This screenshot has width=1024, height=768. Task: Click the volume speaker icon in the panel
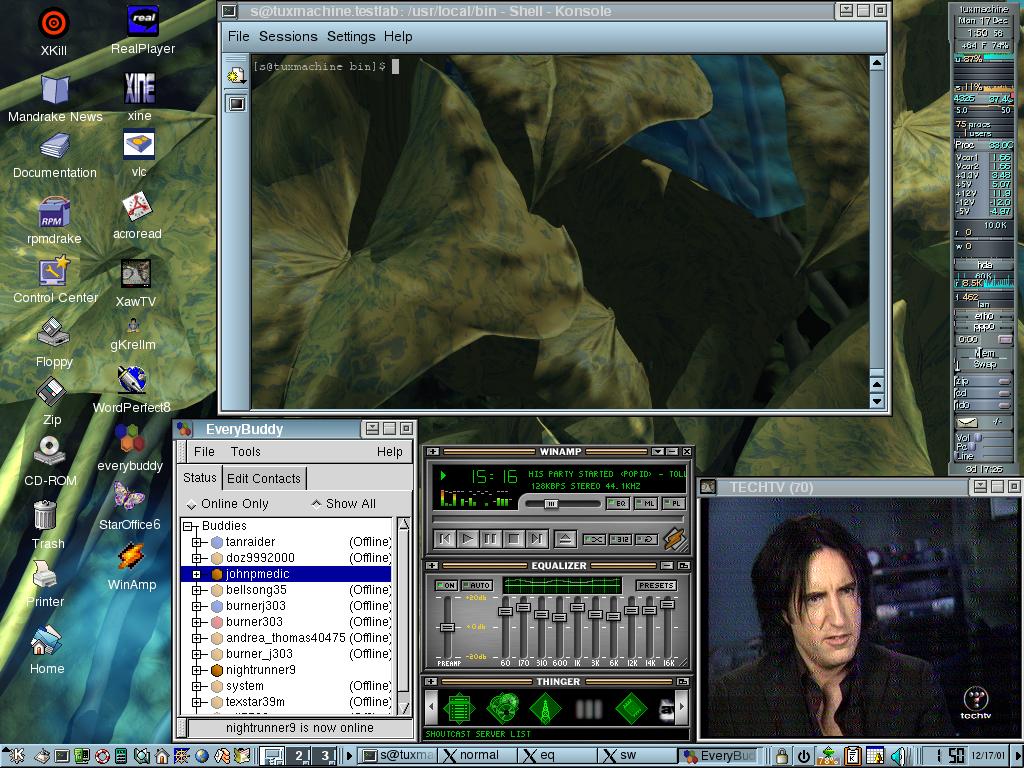click(898, 756)
